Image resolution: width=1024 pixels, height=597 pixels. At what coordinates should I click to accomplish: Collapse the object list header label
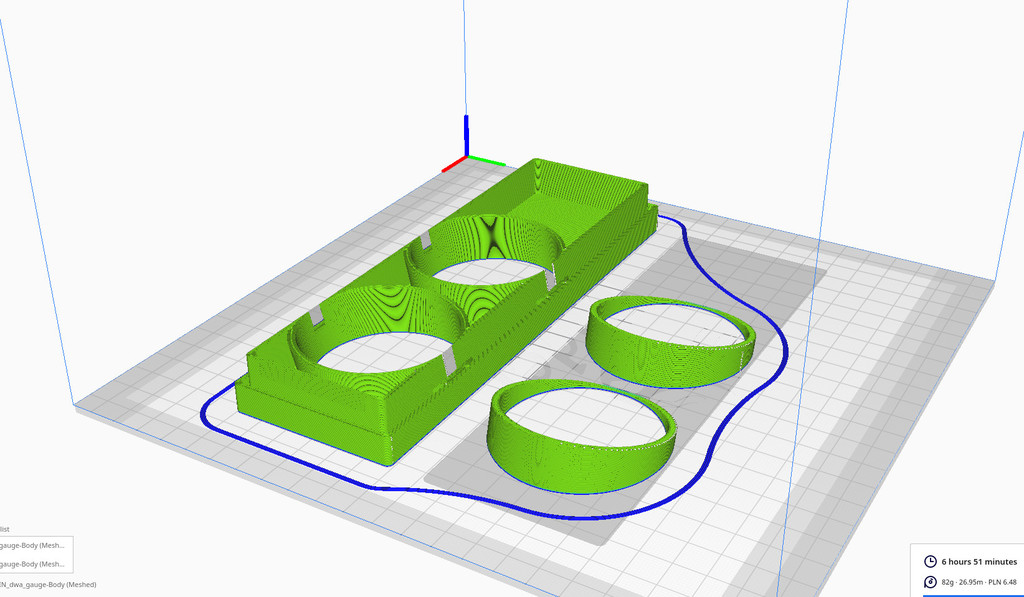pyautogui.click(x=5, y=528)
